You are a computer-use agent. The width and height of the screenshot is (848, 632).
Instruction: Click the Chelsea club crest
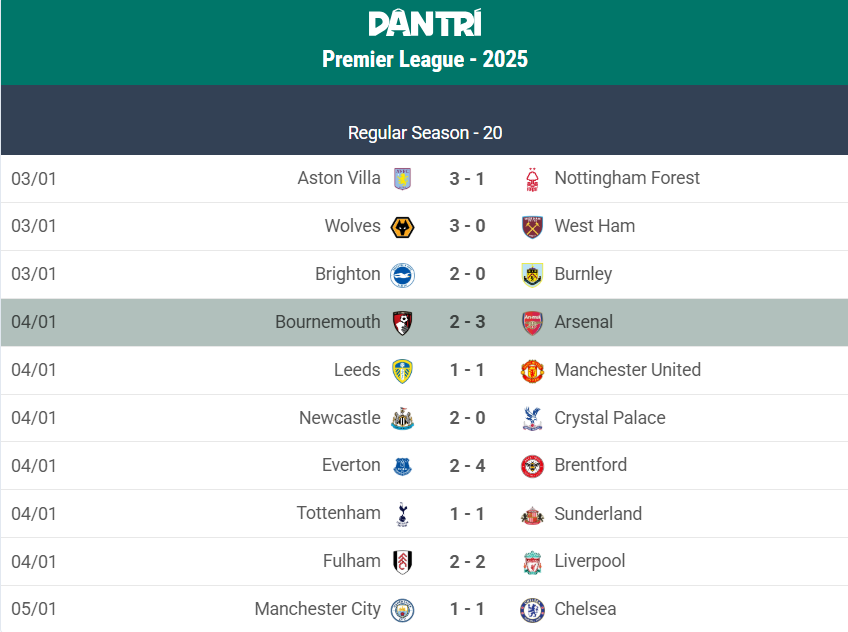[533, 610]
